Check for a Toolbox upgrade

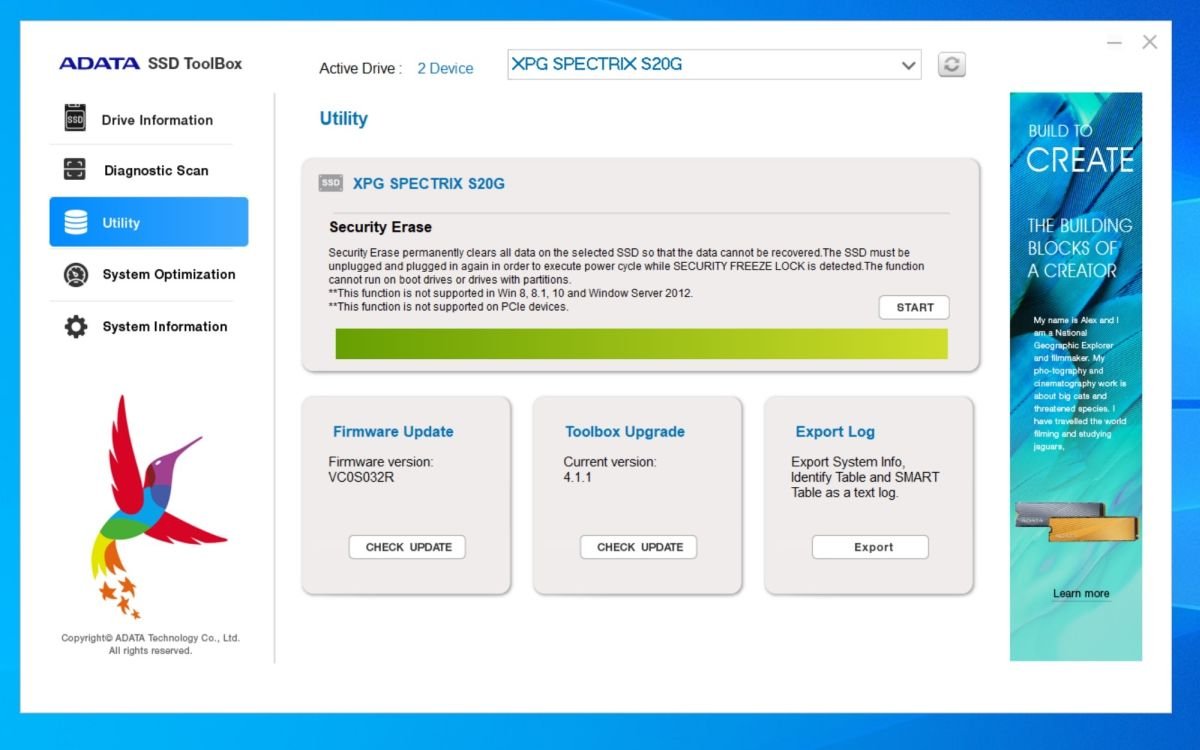[639, 547]
